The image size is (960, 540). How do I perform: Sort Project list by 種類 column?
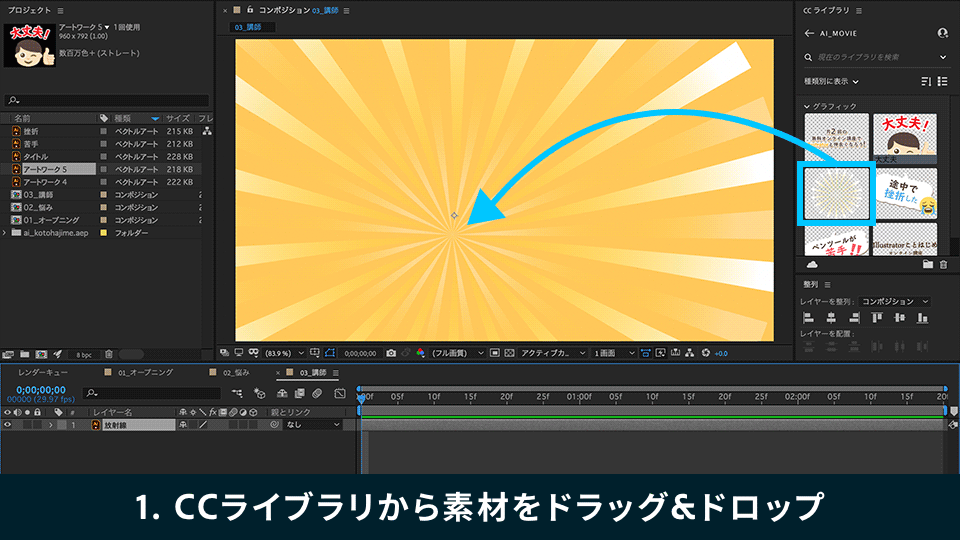(x=122, y=118)
